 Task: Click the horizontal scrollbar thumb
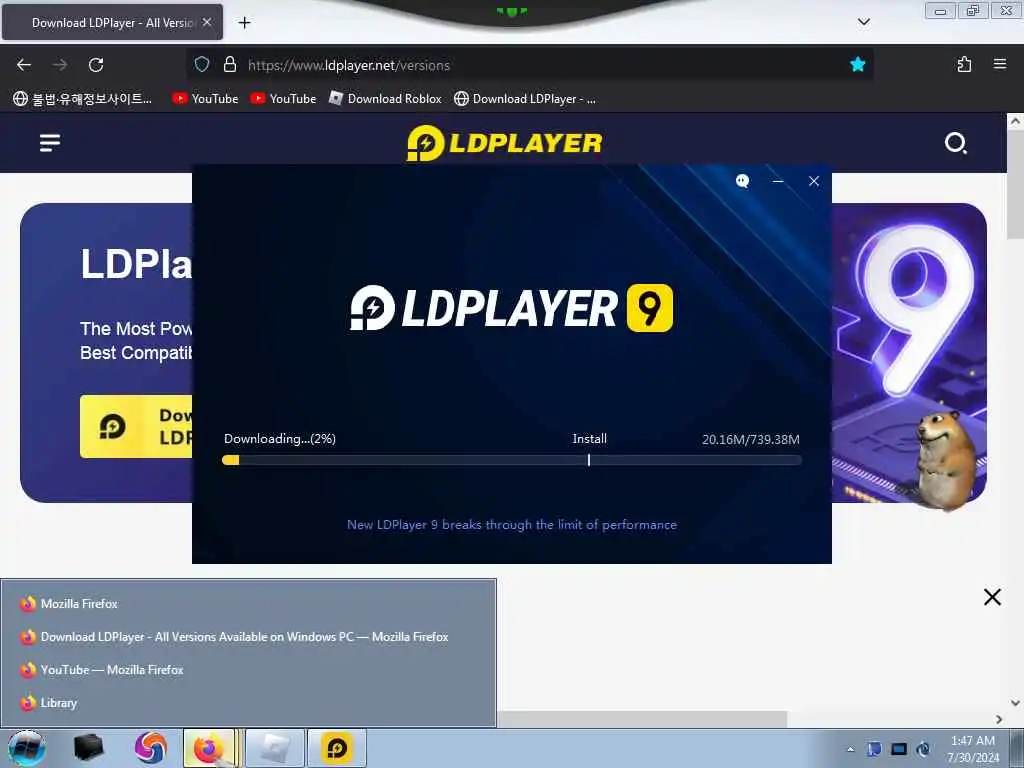click(641, 719)
